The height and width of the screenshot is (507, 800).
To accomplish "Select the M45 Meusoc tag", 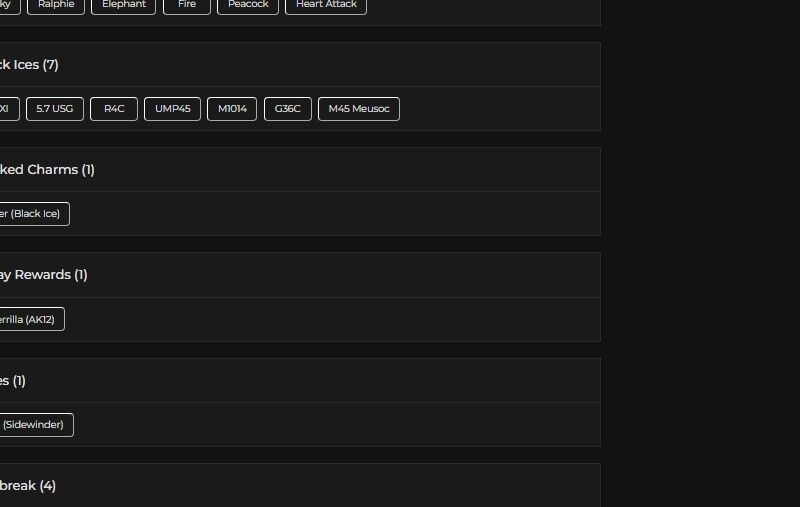I will click(359, 109).
